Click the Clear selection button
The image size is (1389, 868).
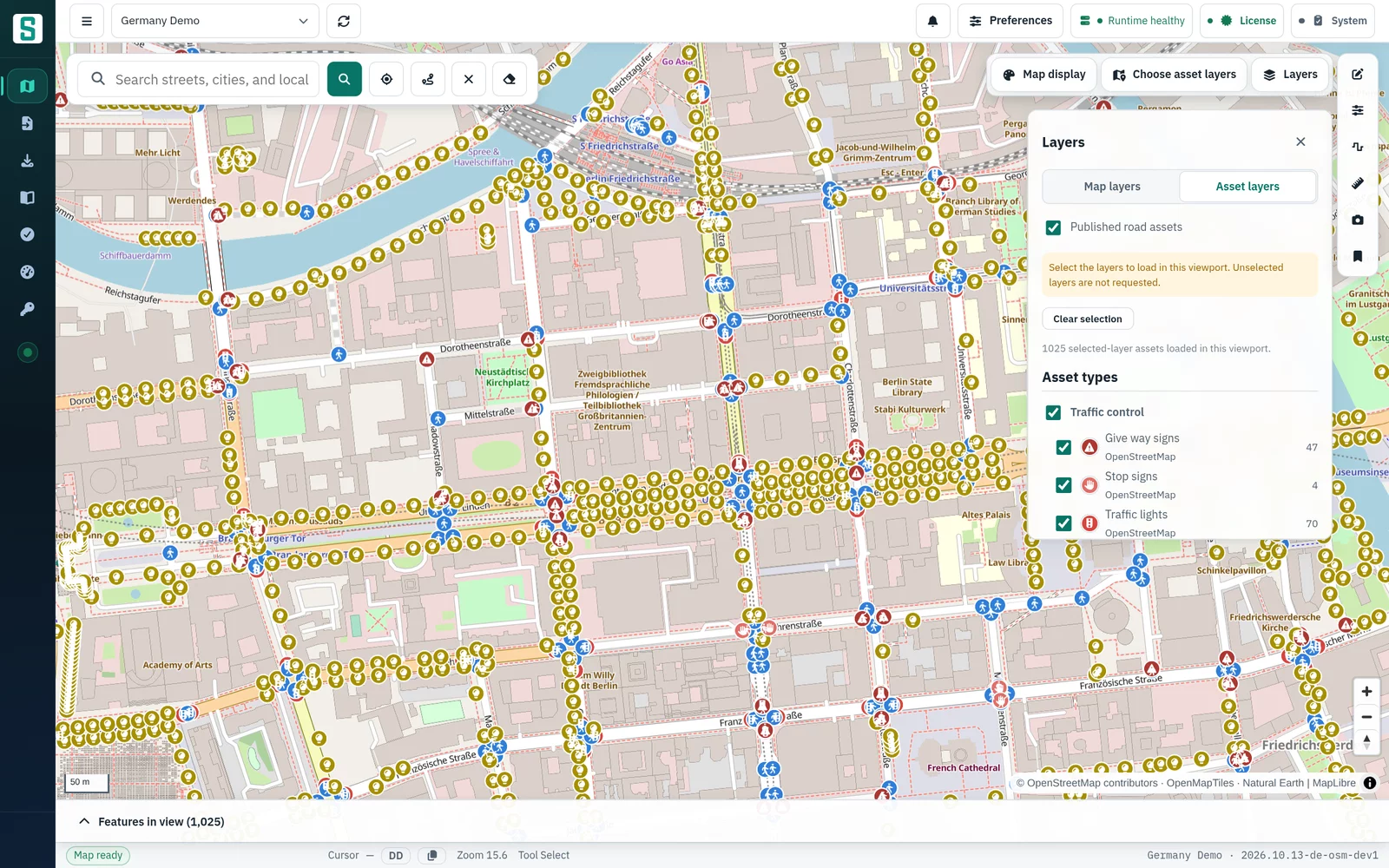1088,319
